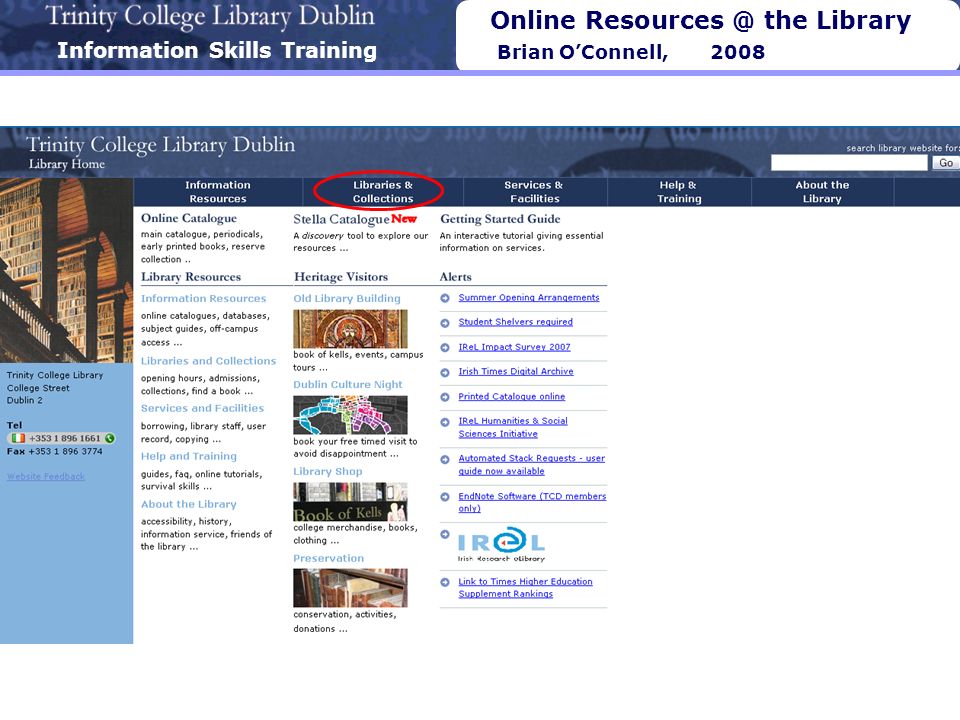Click Dublin Culture Night map thumbnail
Screen dimensions: 960x720
350,415
